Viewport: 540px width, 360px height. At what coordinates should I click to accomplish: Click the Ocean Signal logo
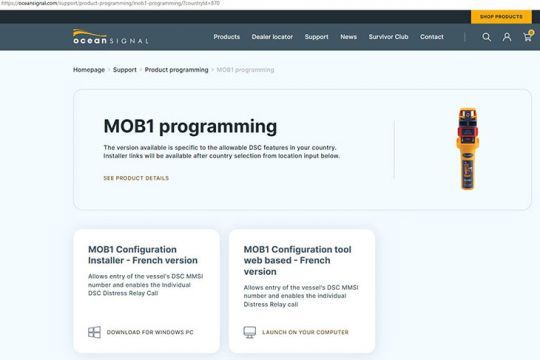[x=111, y=37]
